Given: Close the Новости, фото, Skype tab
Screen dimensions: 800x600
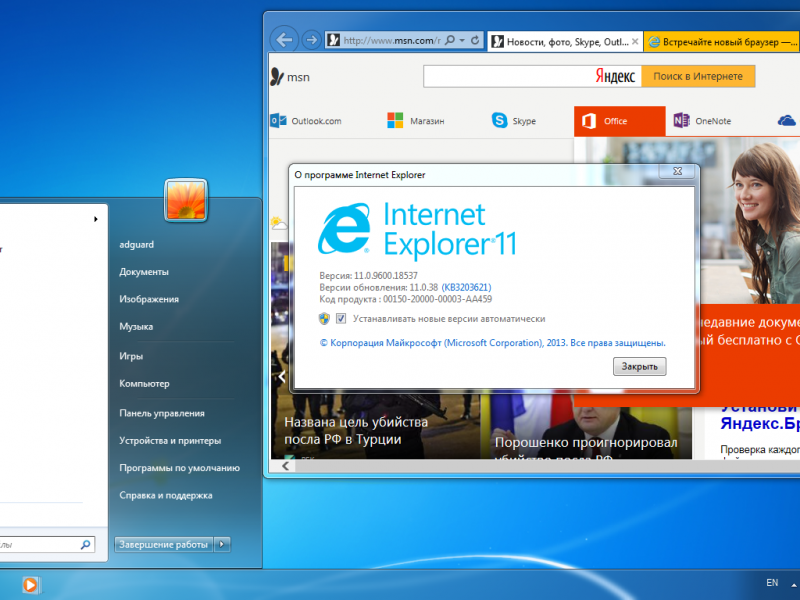Looking at the screenshot, I should [x=635, y=41].
